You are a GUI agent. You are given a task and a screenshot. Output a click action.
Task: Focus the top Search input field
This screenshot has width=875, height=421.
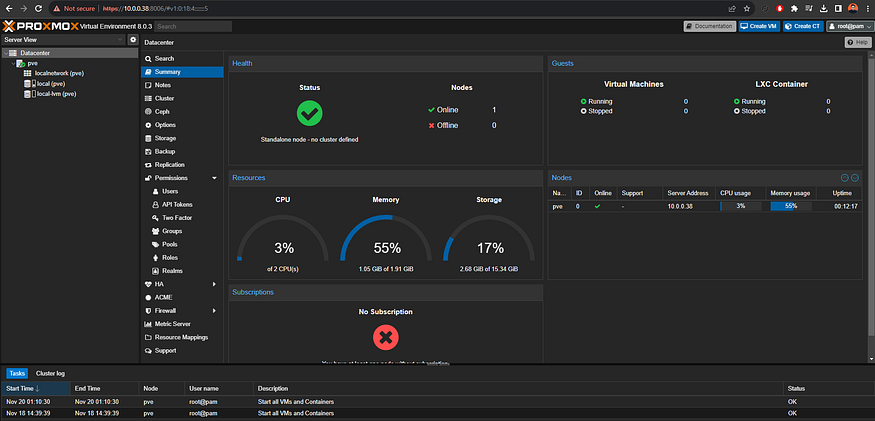click(193, 26)
